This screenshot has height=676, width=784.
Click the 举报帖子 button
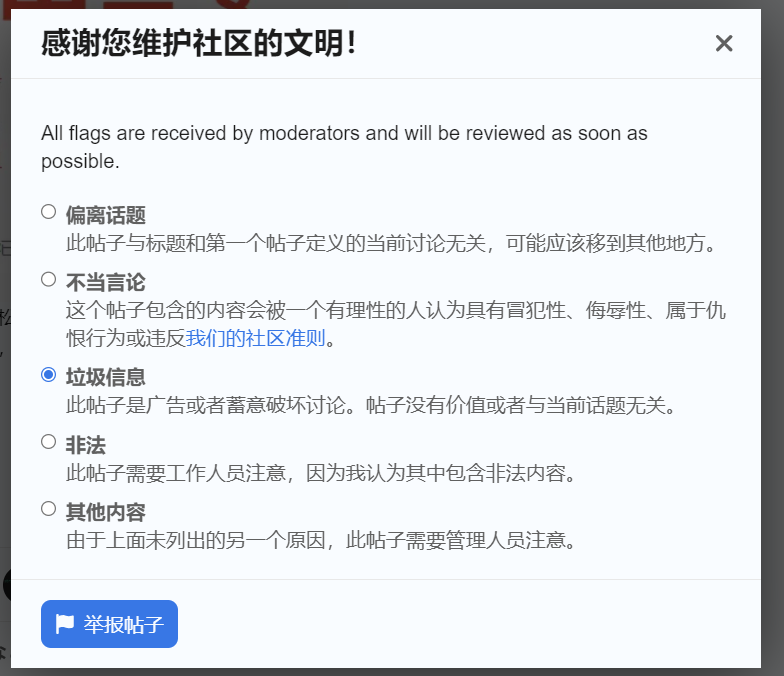tap(110, 624)
